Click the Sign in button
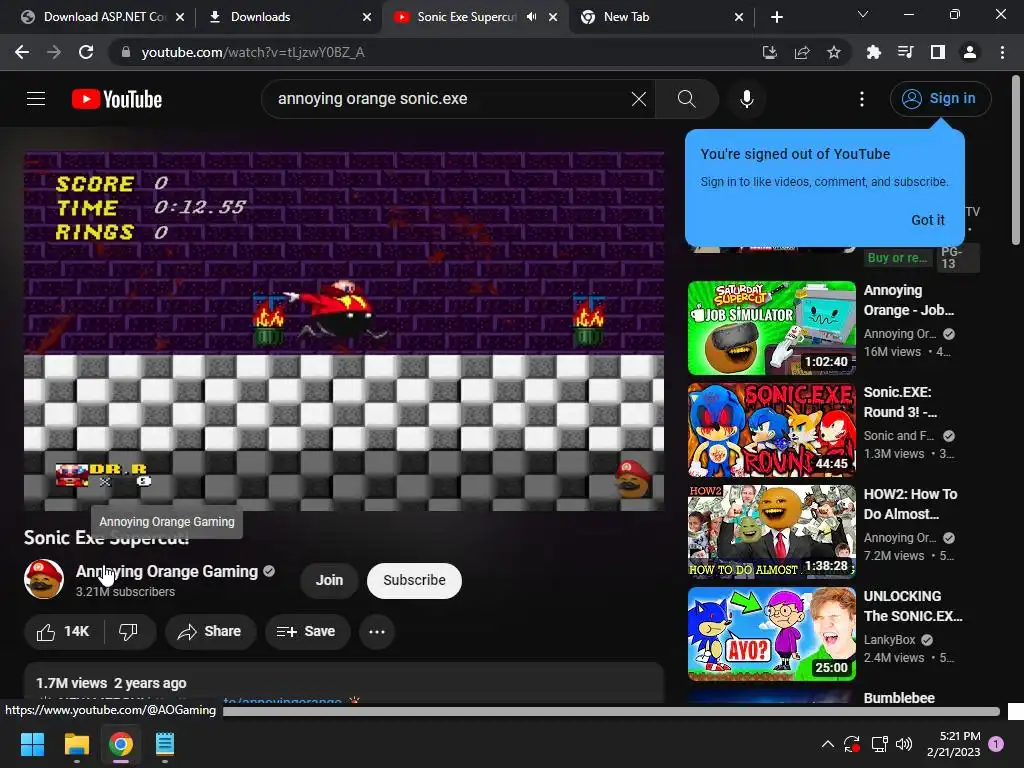Screen dimensions: 1024x768 tap(940, 99)
